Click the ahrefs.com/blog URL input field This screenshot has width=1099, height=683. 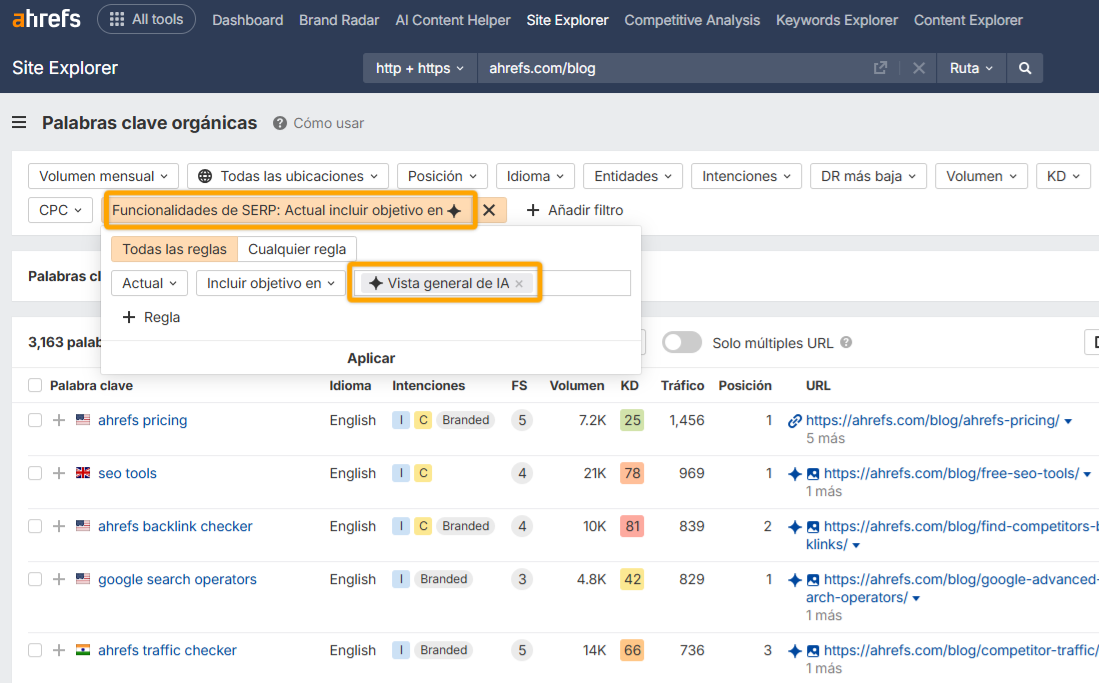click(673, 68)
